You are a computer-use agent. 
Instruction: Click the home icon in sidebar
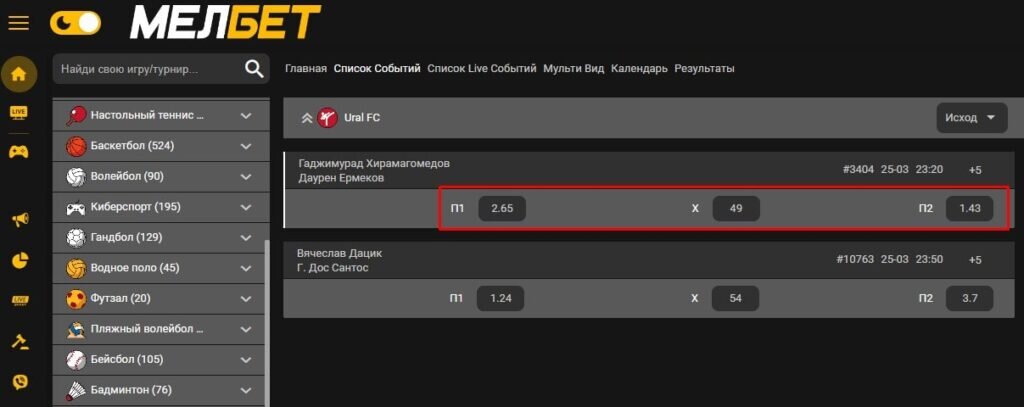18,74
